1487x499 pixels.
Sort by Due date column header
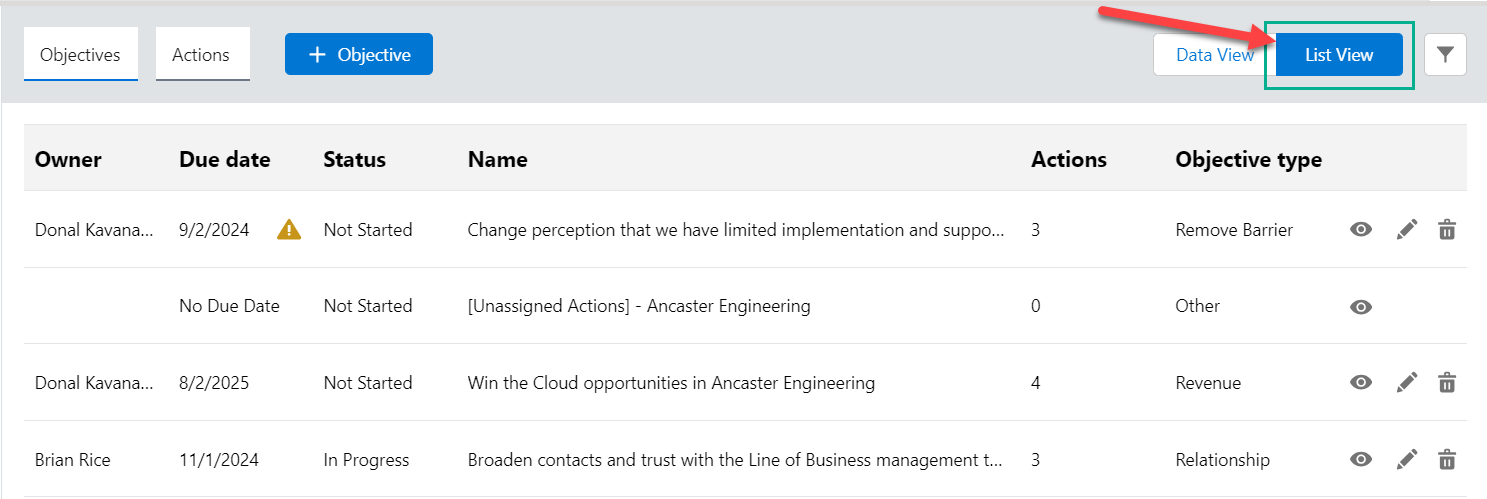tap(225, 159)
